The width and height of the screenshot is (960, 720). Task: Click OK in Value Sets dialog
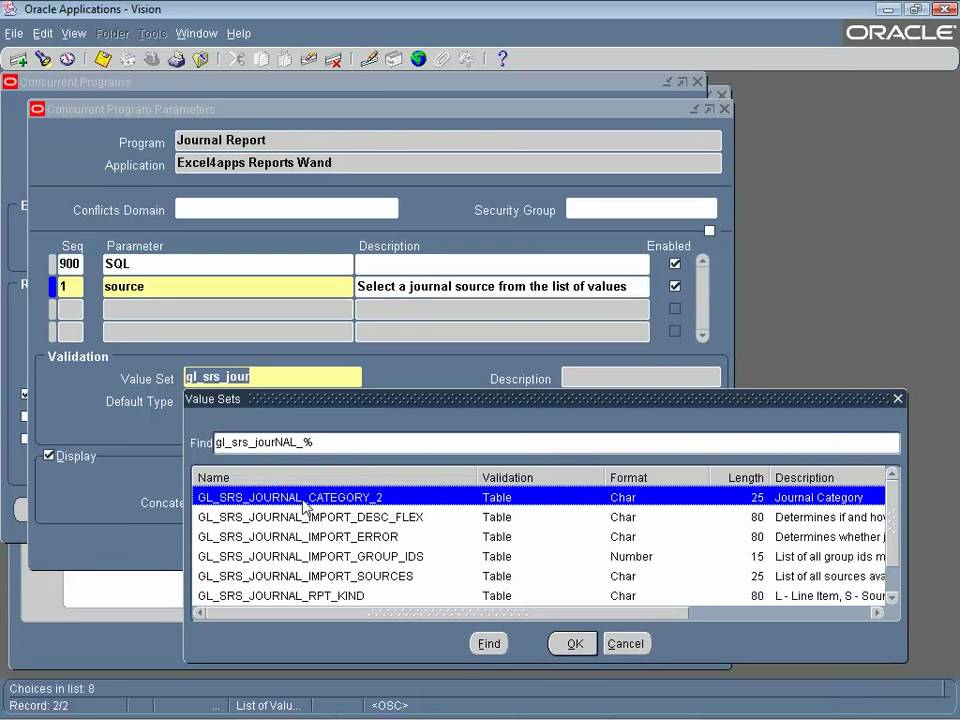pos(574,643)
